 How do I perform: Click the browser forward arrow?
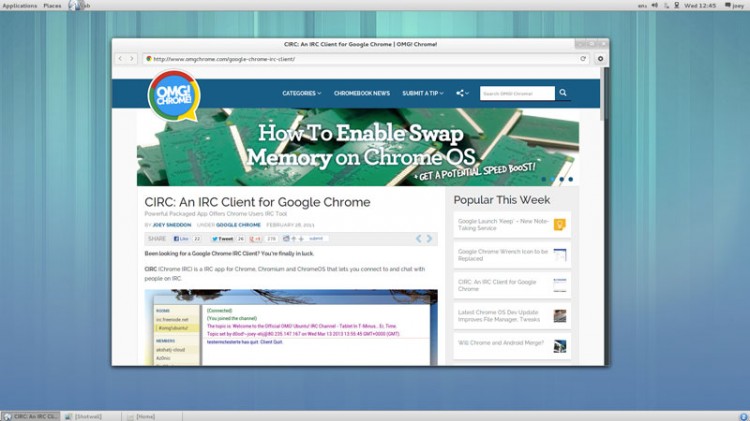coord(132,59)
